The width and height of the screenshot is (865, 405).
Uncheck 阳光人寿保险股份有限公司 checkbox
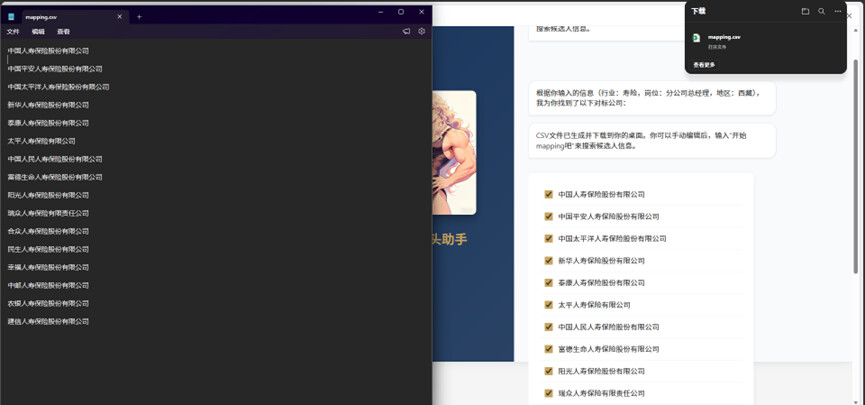(548, 371)
